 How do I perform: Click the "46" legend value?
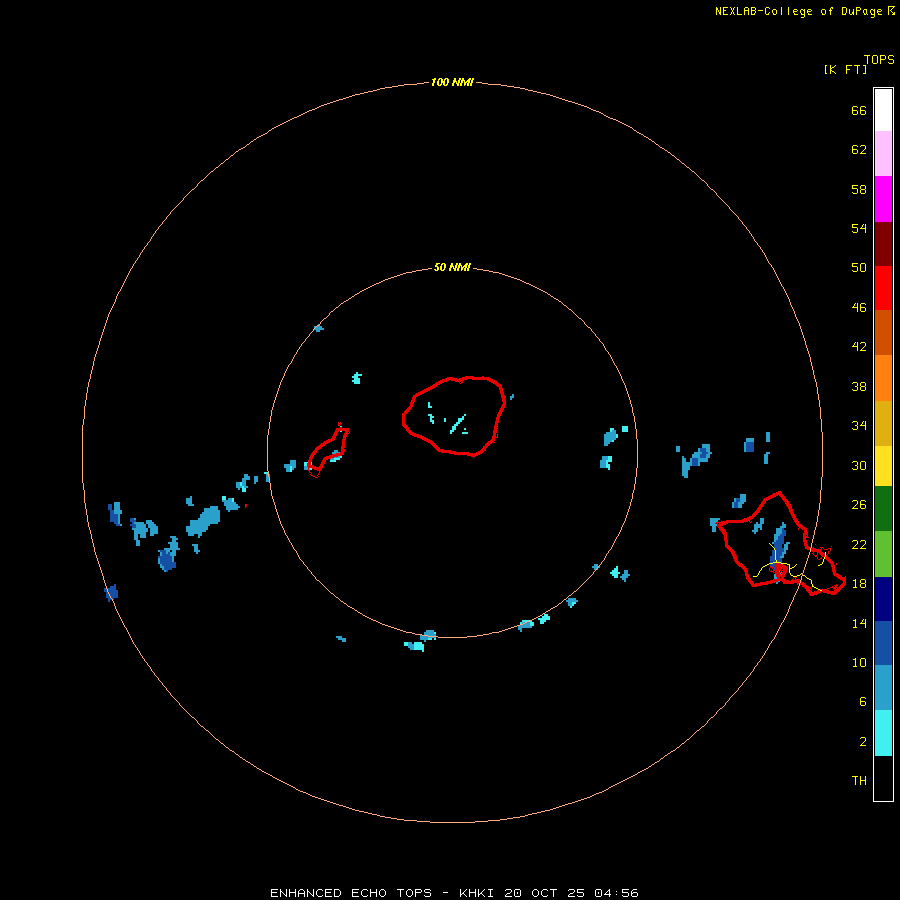point(859,308)
